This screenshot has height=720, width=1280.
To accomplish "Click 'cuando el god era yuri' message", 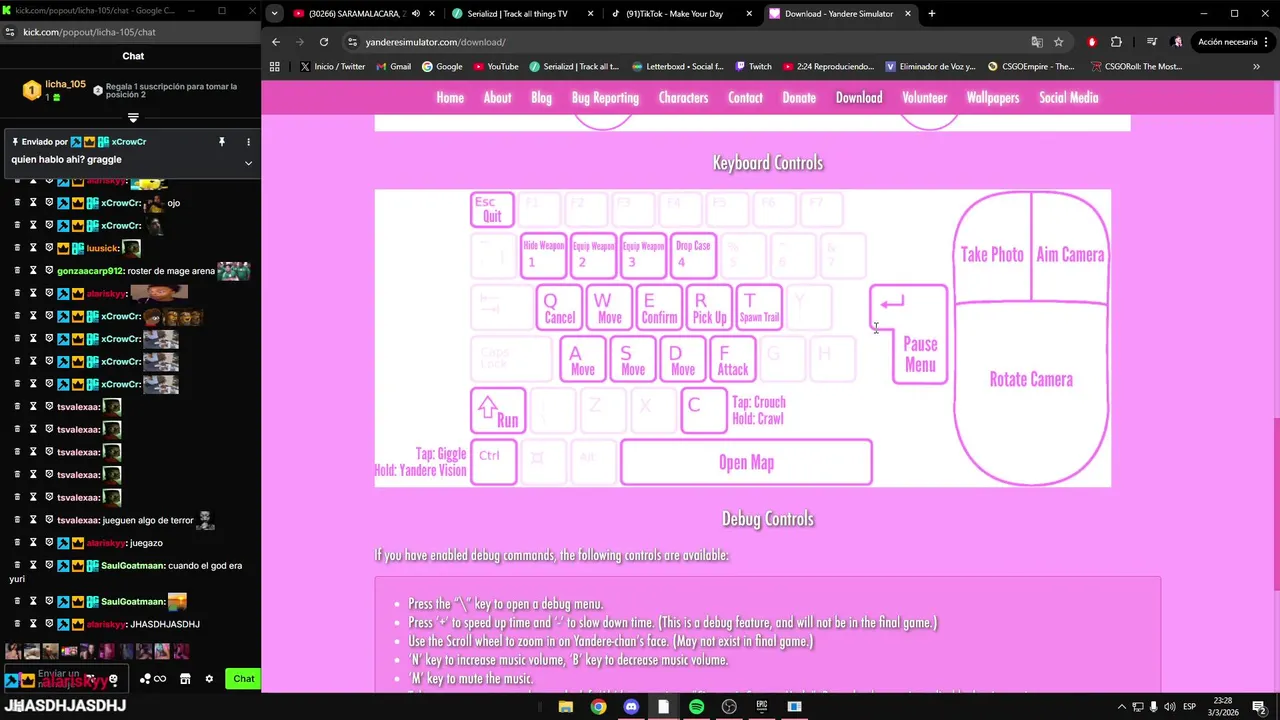I will pyautogui.click(x=125, y=572).
